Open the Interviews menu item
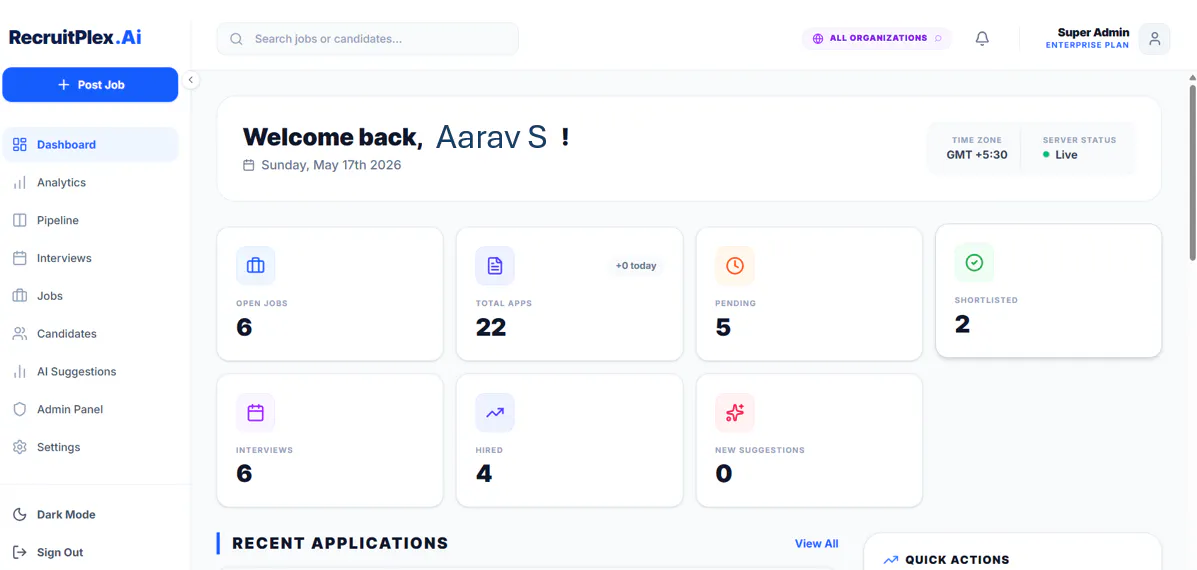This screenshot has height=570, width=1197. pos(90,258)
